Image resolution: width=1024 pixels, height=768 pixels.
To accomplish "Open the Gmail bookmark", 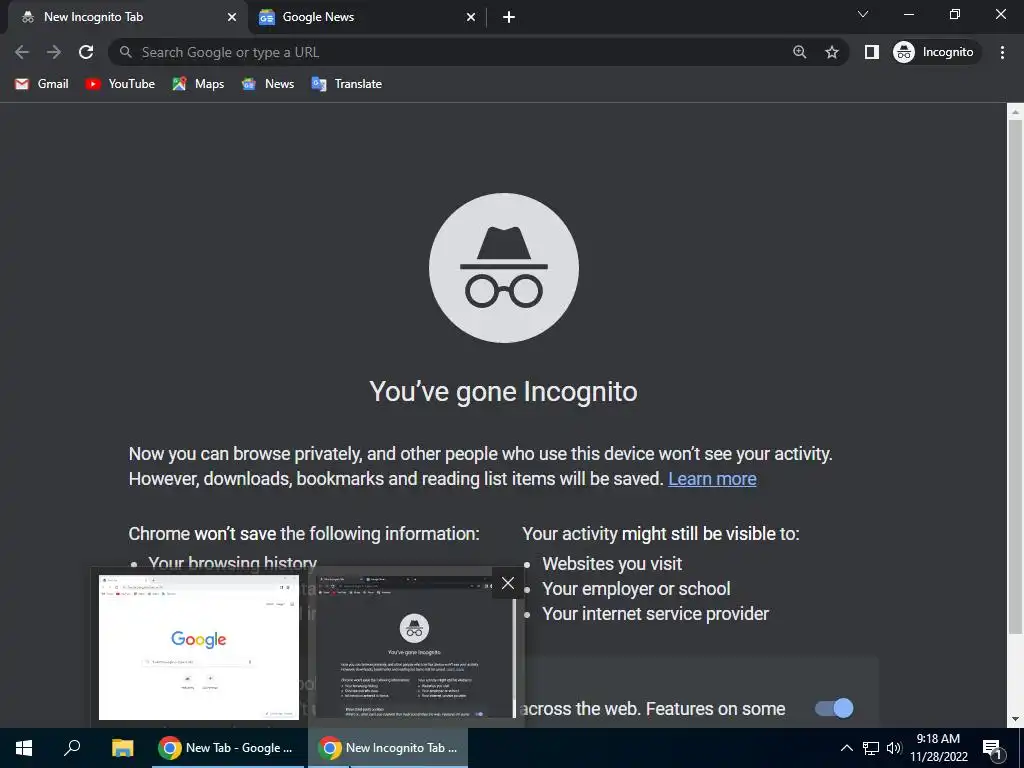I will (42, 84).
